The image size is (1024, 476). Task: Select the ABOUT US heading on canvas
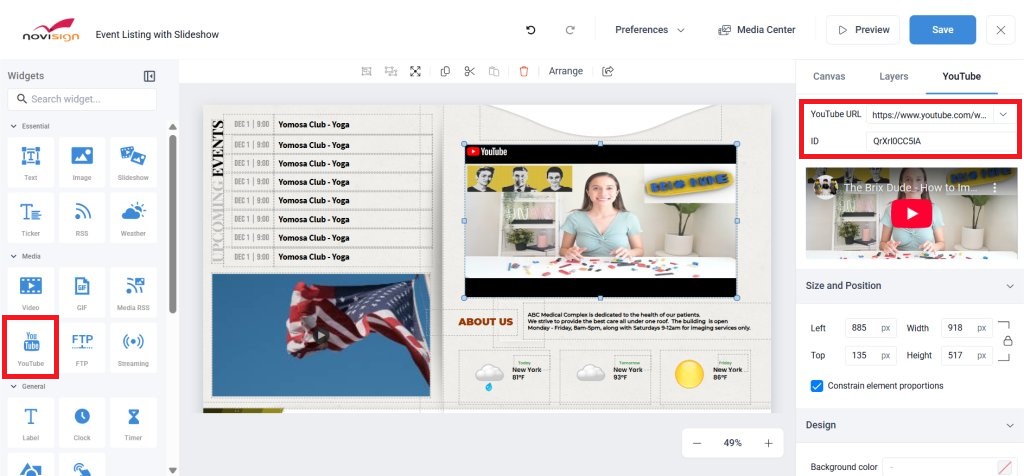click(485, 322)
